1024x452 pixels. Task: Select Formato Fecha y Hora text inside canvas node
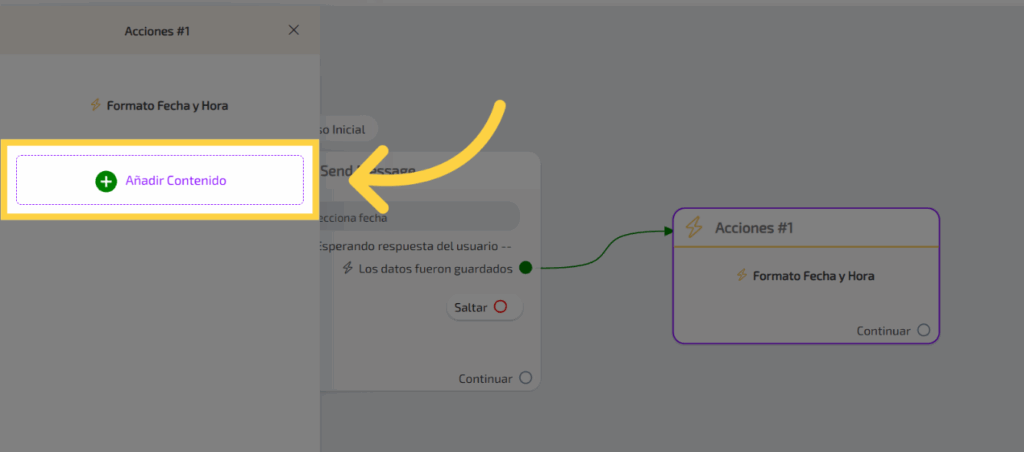[x=813, y=275]
